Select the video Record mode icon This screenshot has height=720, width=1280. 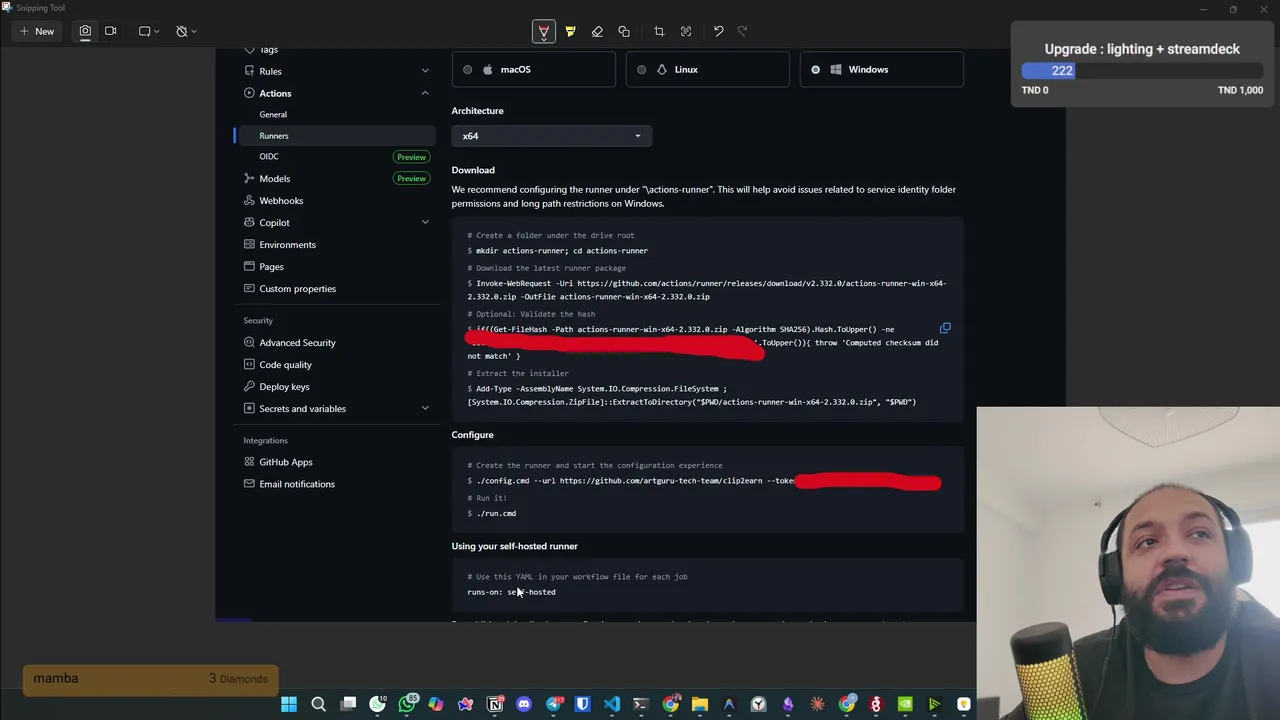pyautogui.click(x=110, y=31)
